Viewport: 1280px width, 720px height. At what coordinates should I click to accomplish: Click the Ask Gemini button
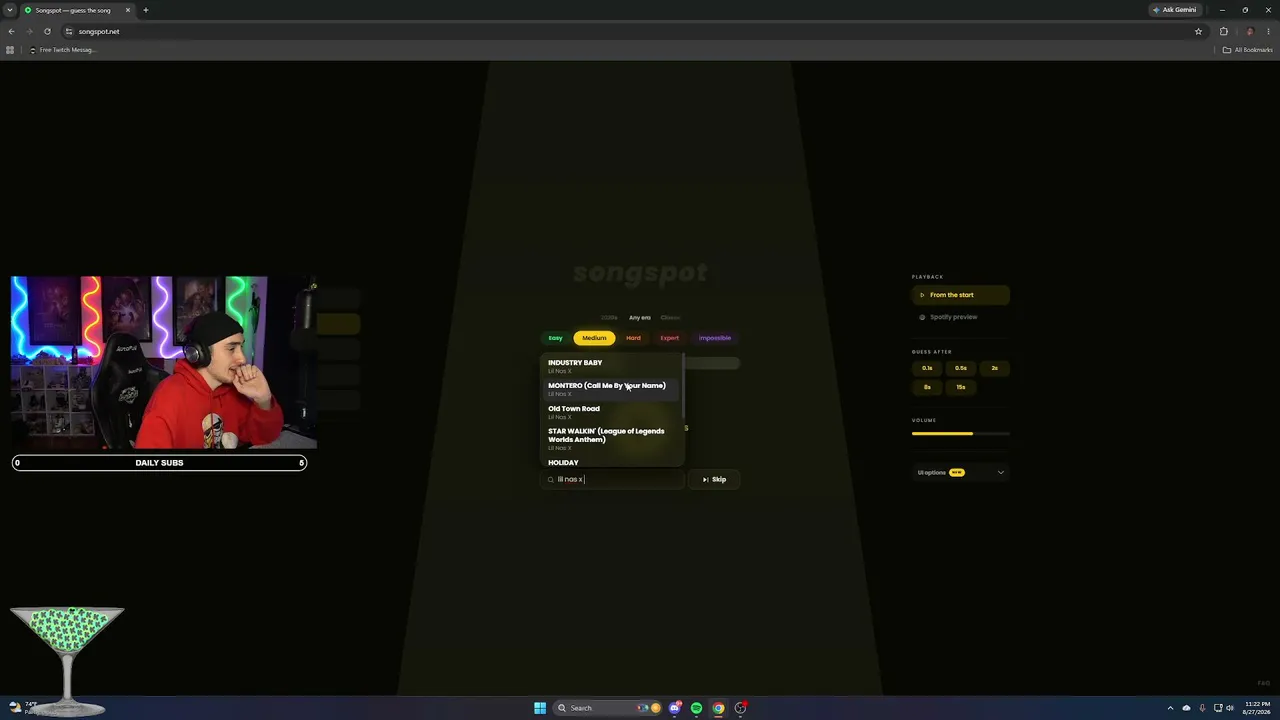(x=1175, y=10)
